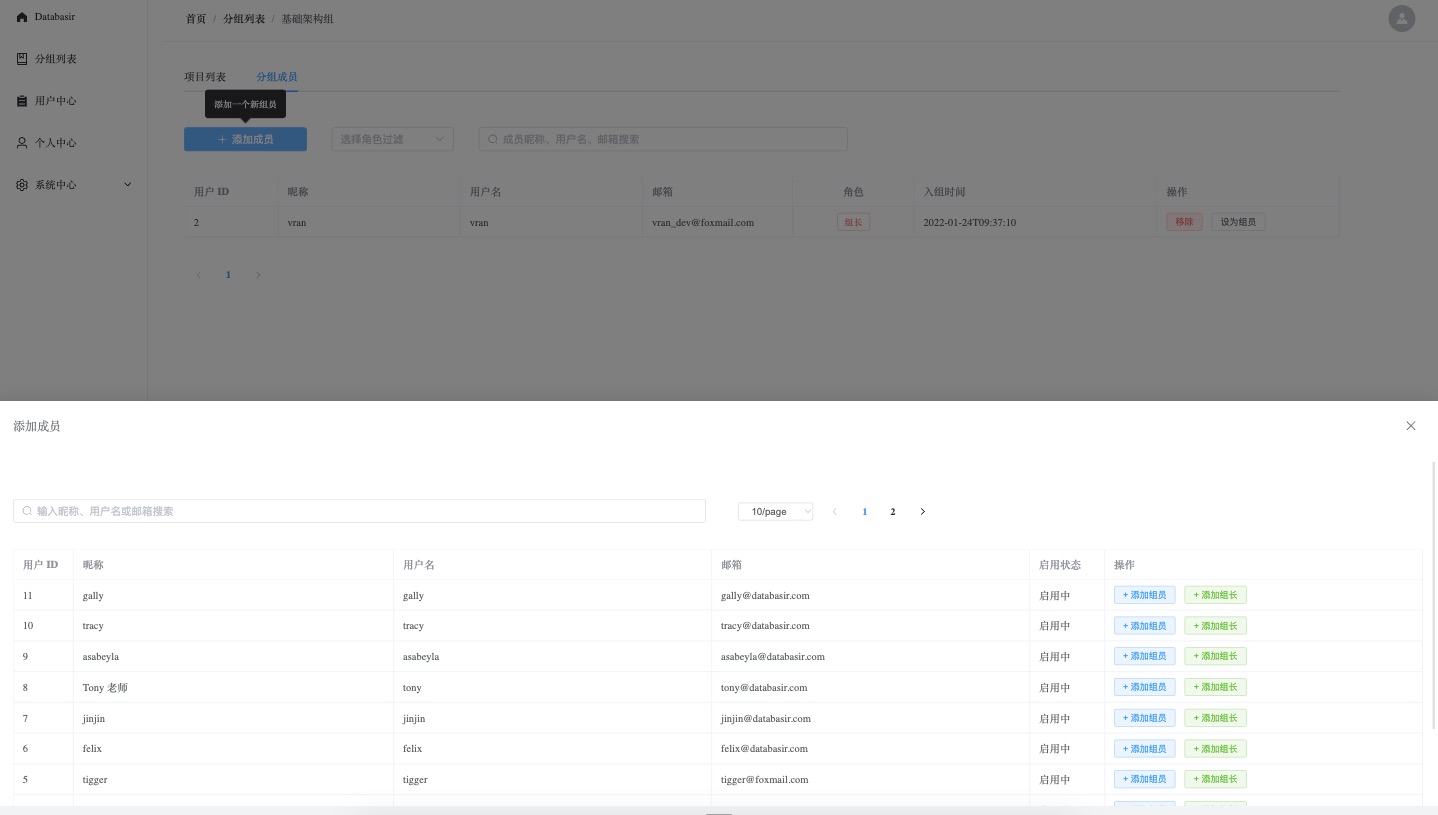Open the 10/page page size dropdown
Image resolution: width=1438 pixels, height=815 pixels.
coord(775,512)
